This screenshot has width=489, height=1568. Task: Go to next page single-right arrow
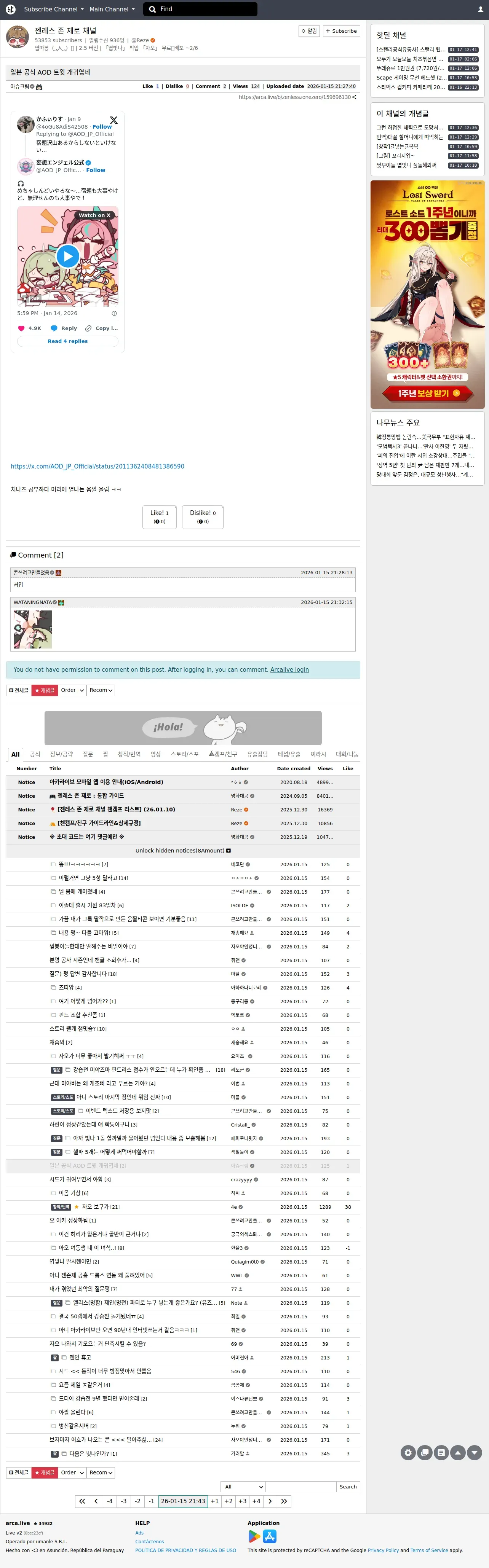click(270, 1501)
